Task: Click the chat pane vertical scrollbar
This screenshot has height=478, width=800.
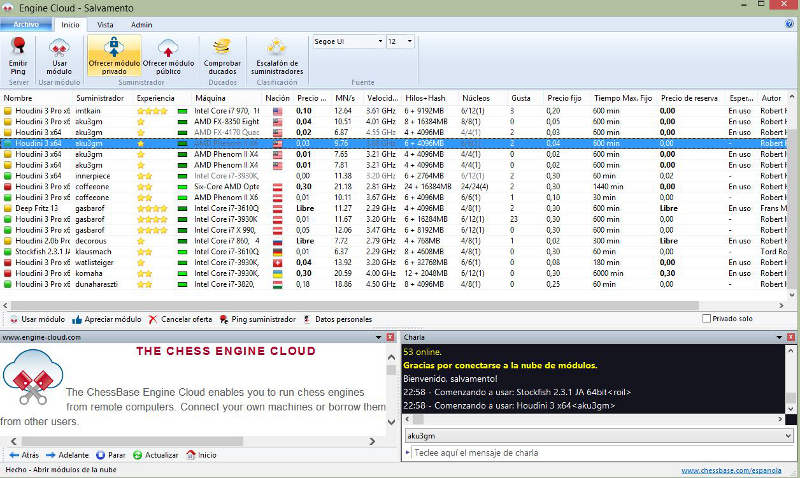Action: tap(790, 398)
